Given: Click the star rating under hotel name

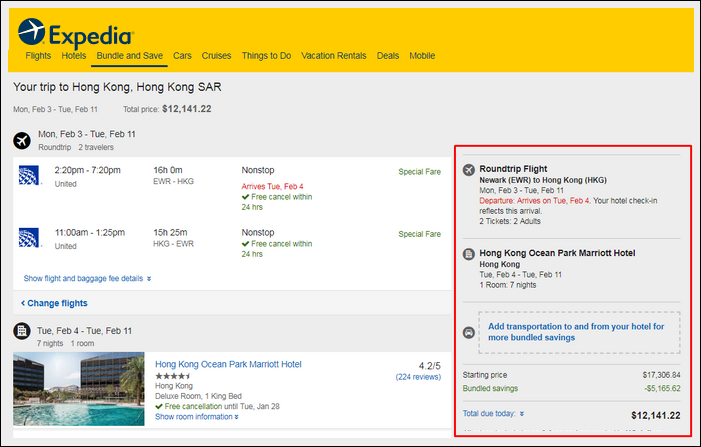Looking at the screenshot, I should click(173, 376).
